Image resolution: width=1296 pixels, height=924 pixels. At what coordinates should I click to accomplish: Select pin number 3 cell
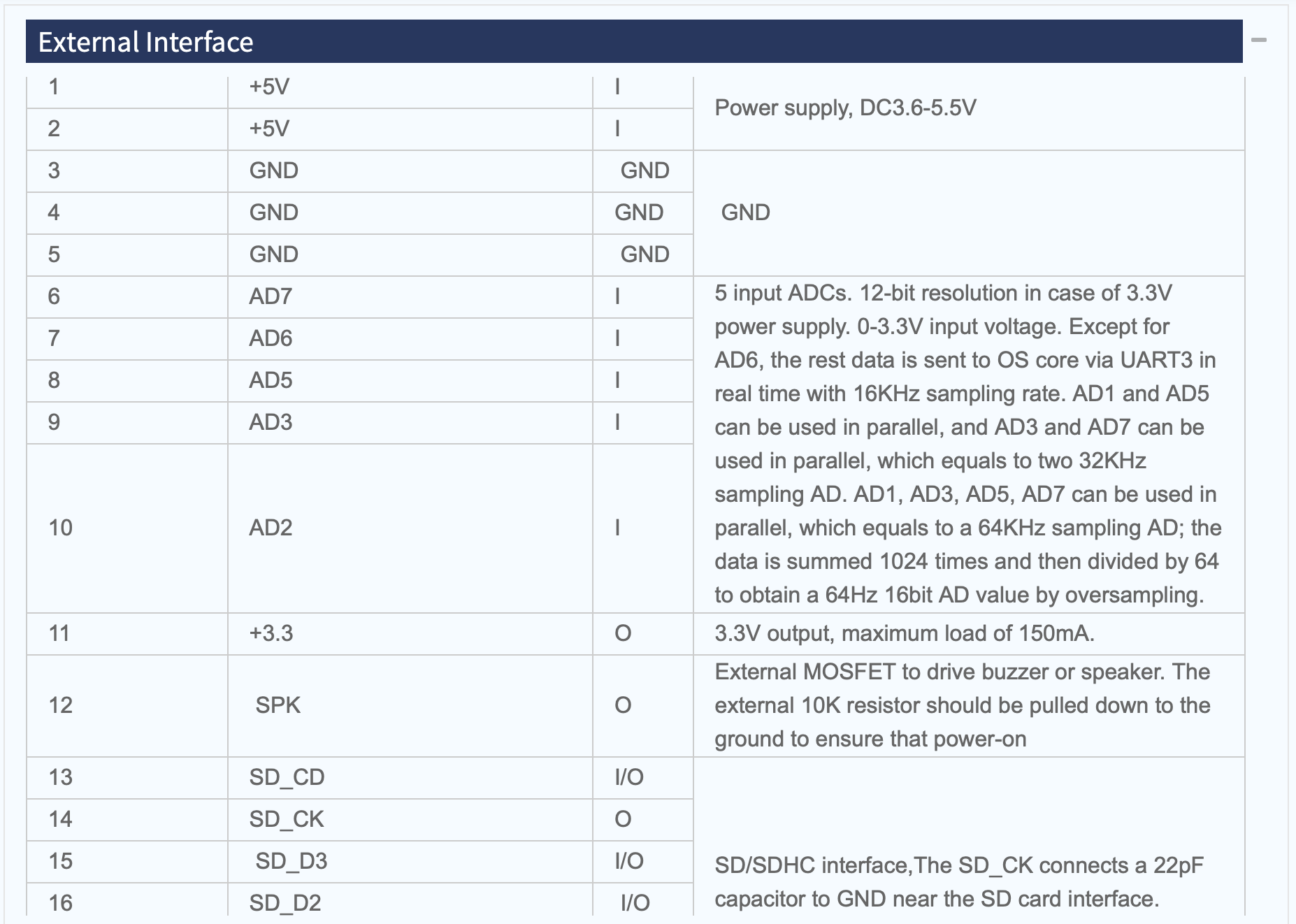pos(127,171)
